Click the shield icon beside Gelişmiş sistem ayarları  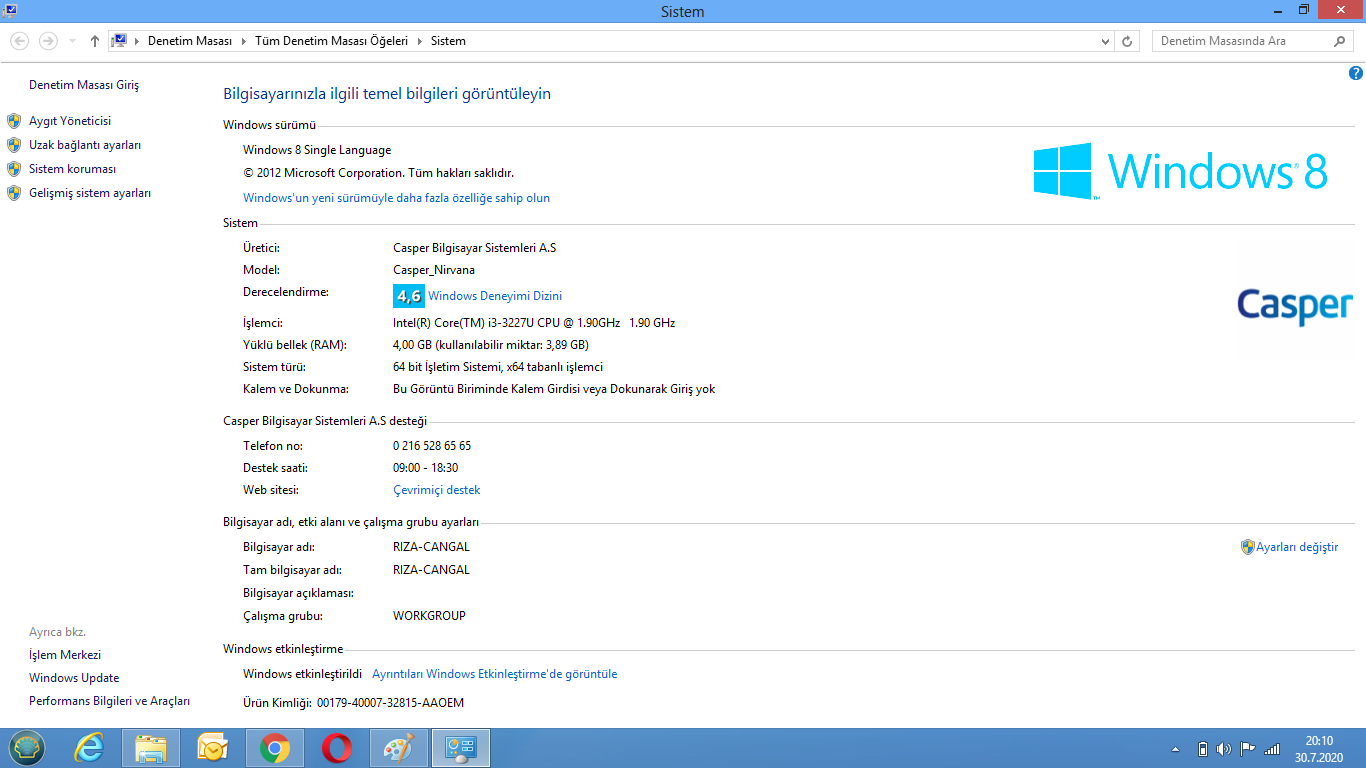[14, 193]
